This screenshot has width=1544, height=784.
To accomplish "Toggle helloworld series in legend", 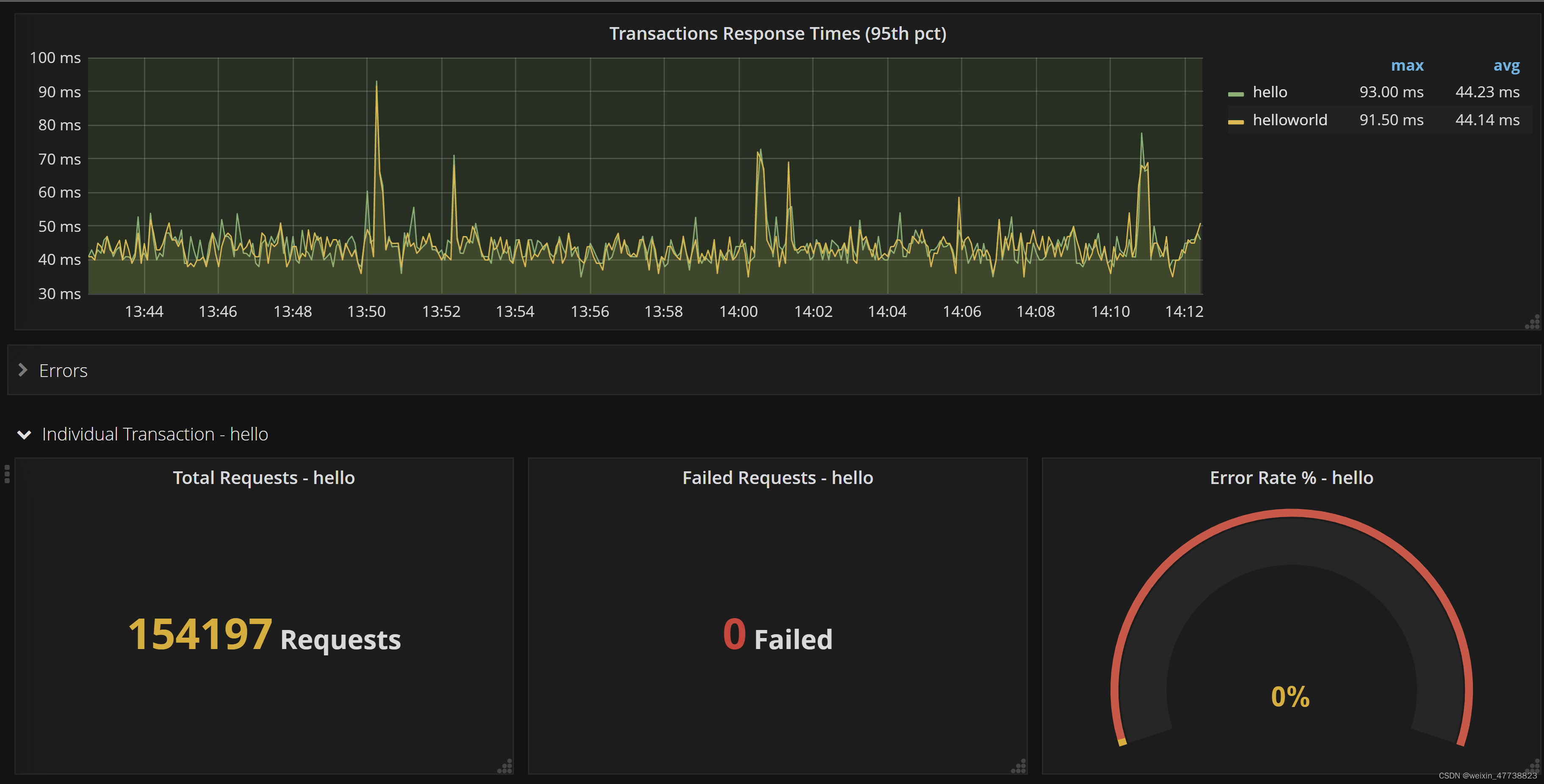I will 1290,120.
